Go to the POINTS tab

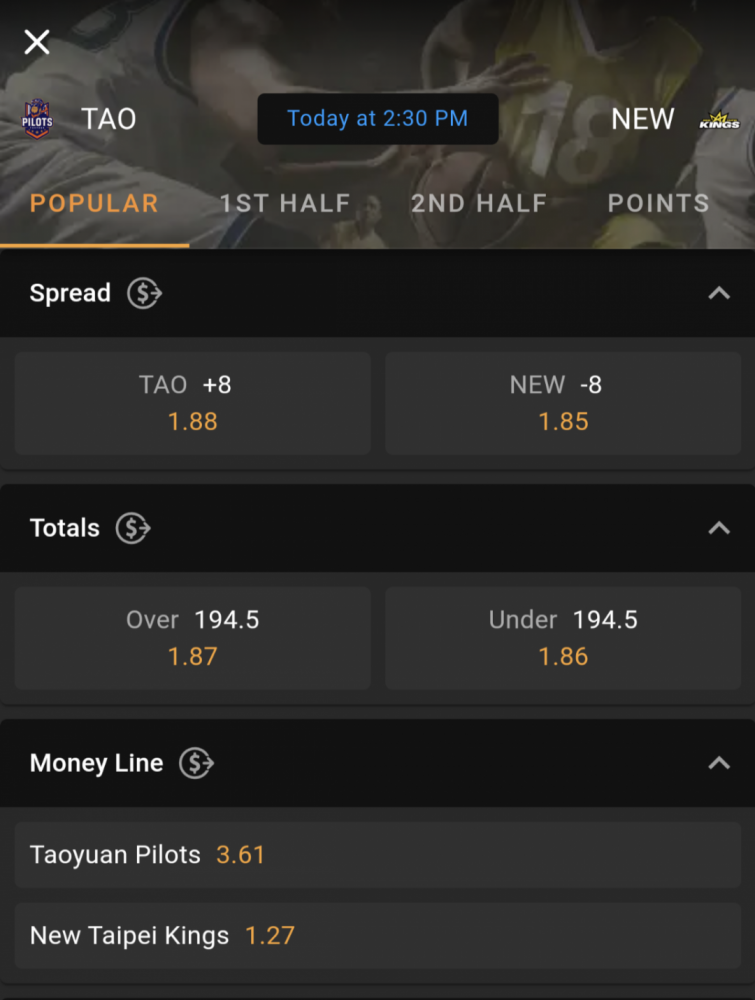coord(659,203)
